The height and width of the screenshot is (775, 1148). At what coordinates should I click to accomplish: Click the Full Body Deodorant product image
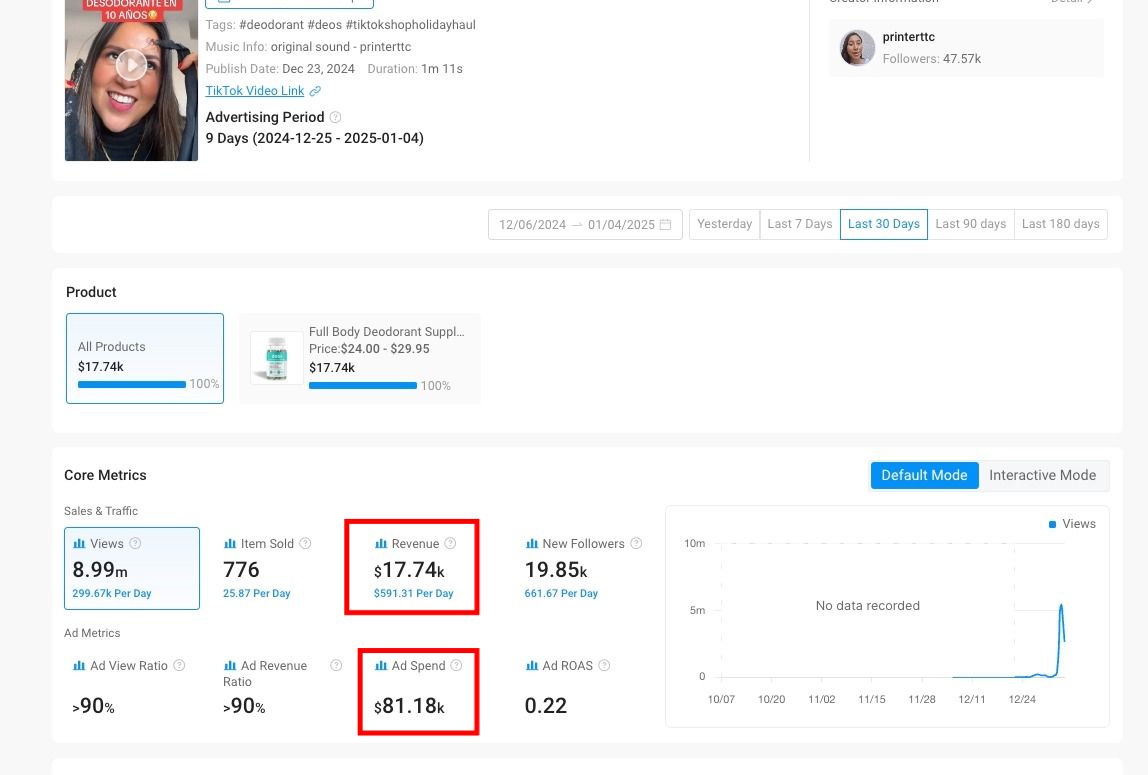pos(277,358)
